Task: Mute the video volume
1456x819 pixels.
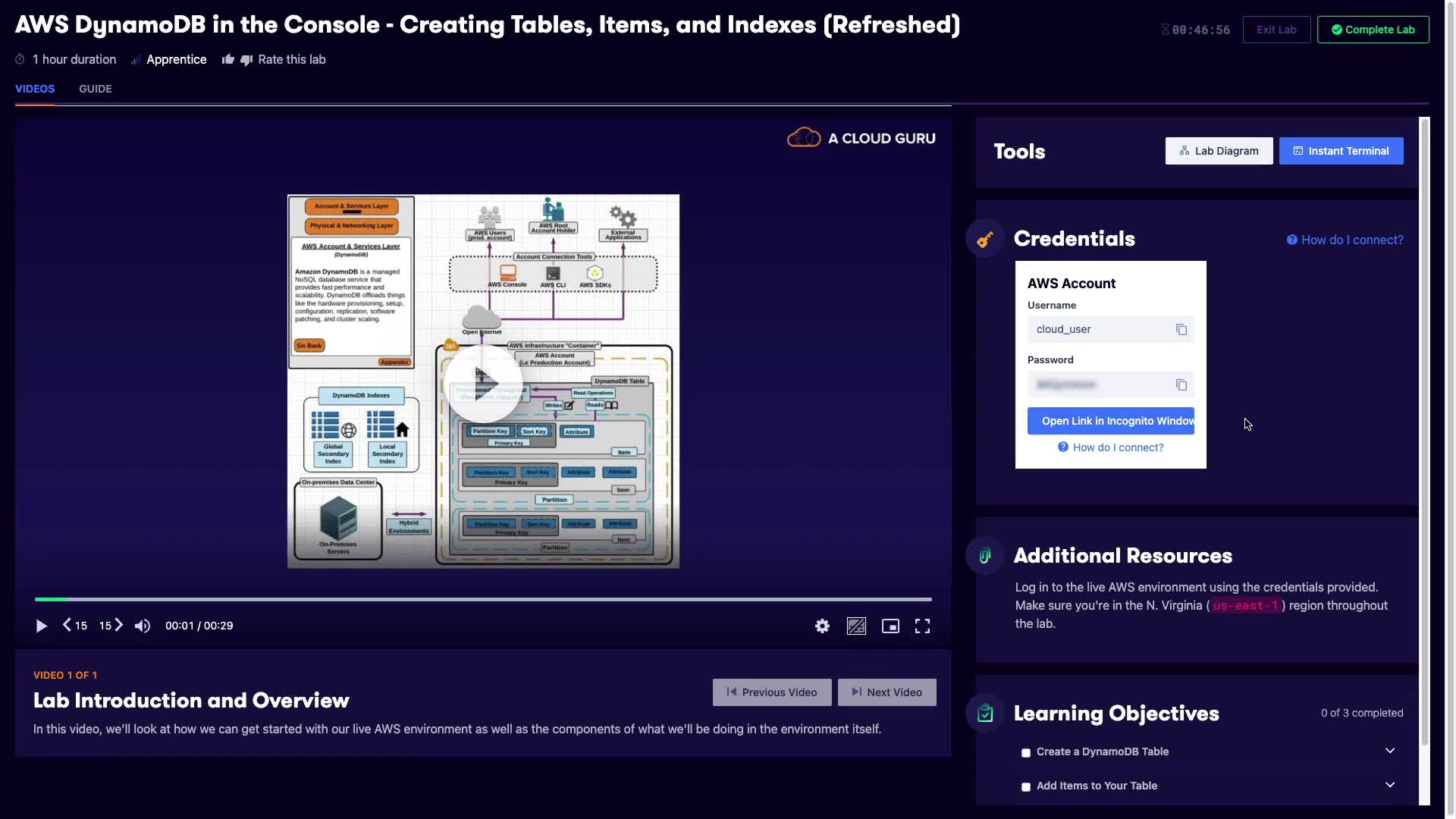Action: [143, 626]
